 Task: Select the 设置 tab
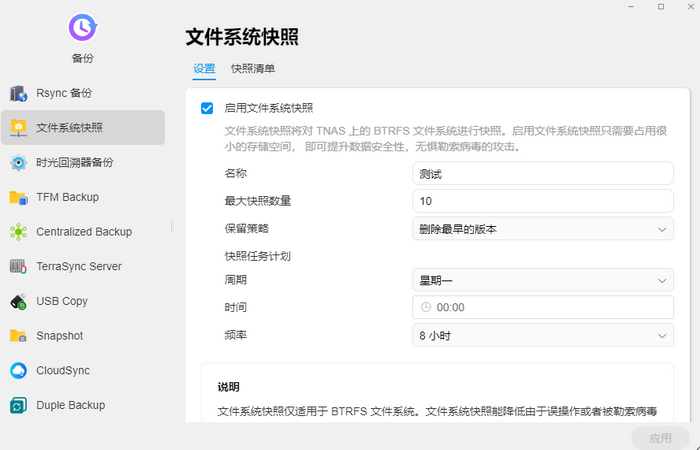click(x=204, y=69)
